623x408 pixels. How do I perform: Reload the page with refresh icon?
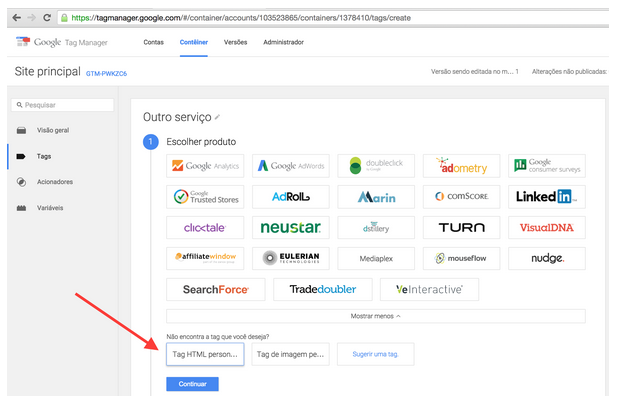coord(47,18)
